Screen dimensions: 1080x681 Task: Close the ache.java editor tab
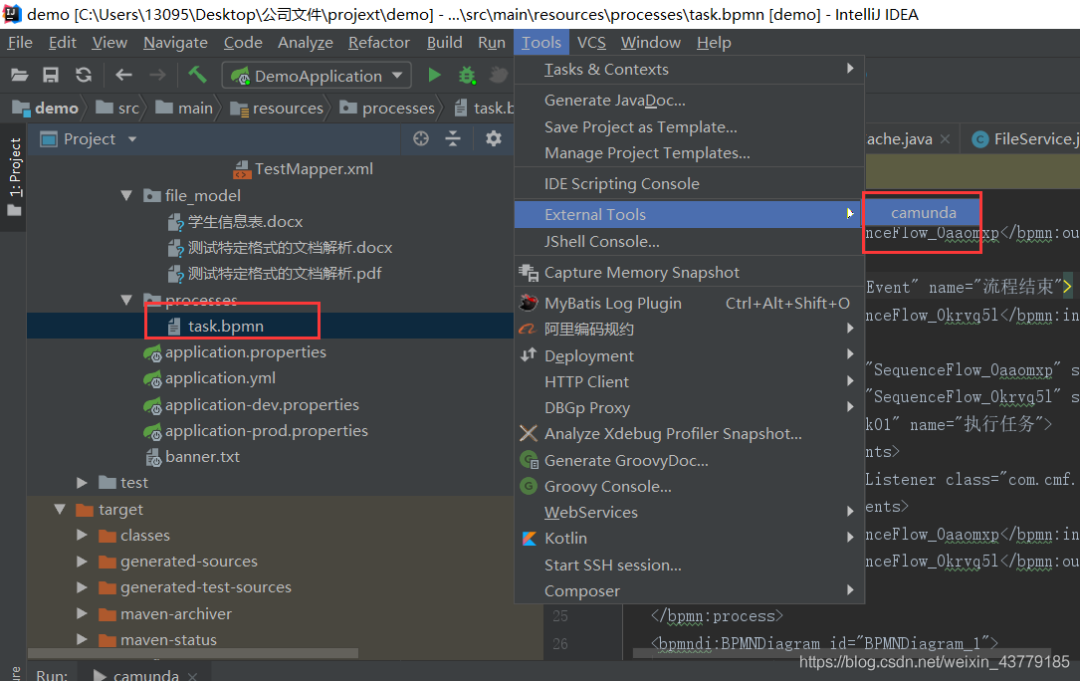pos(945,139)
